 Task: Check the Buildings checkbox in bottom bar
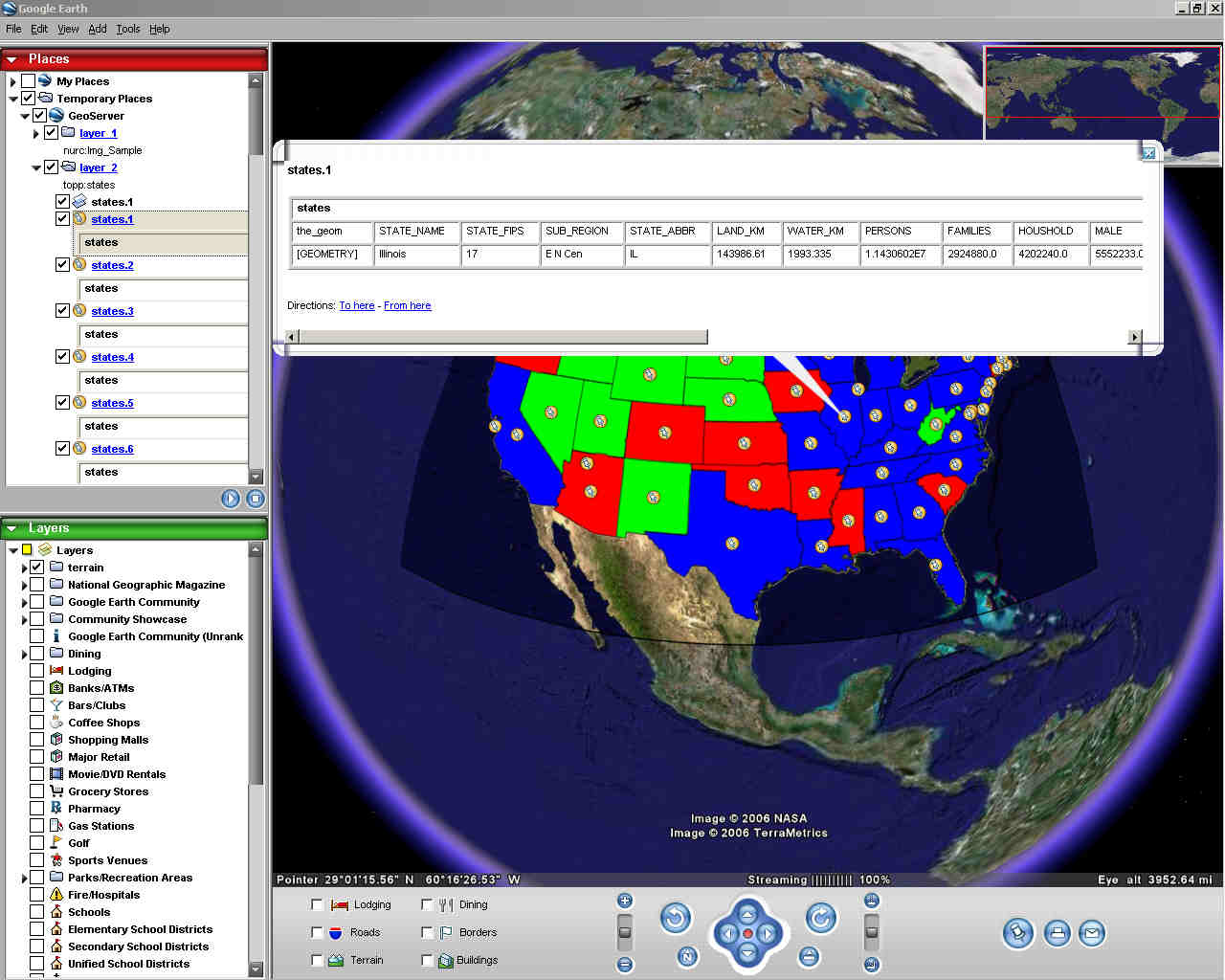click(x=427, y=960)
